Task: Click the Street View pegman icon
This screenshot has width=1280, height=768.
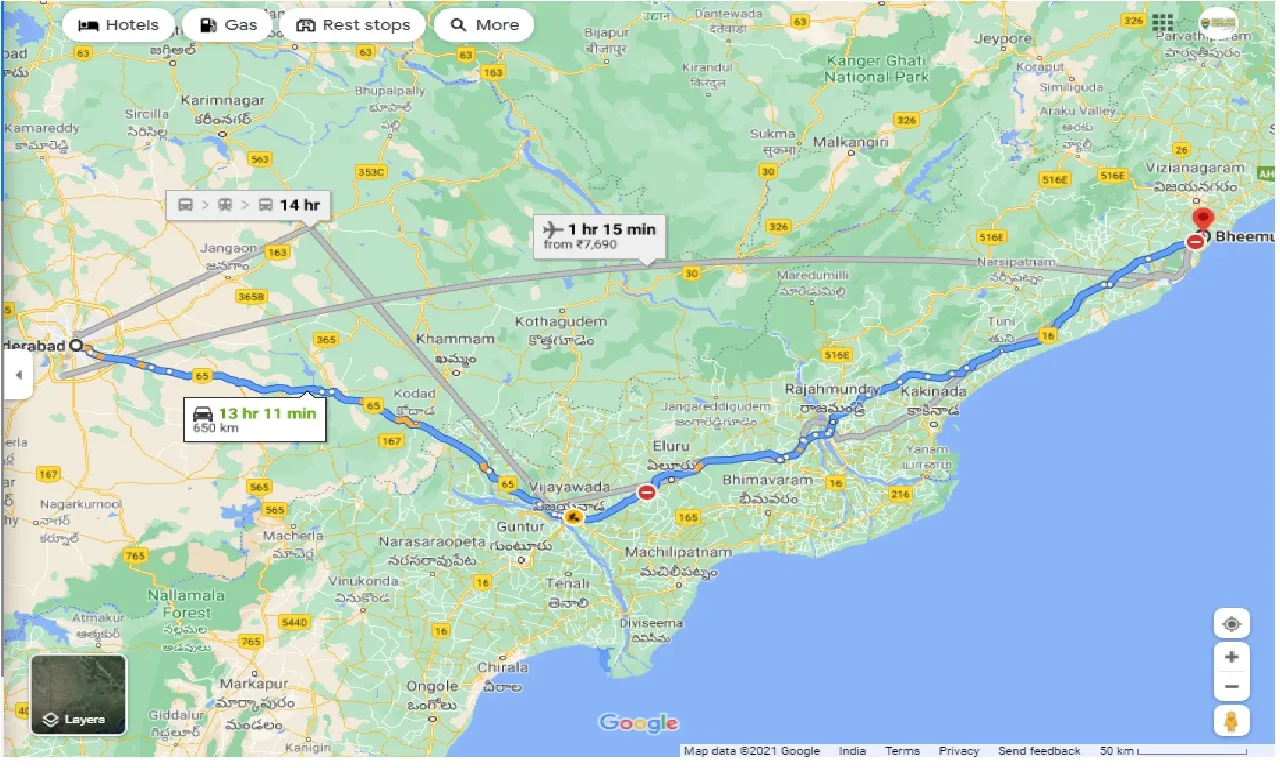Action: [1231, 721]
